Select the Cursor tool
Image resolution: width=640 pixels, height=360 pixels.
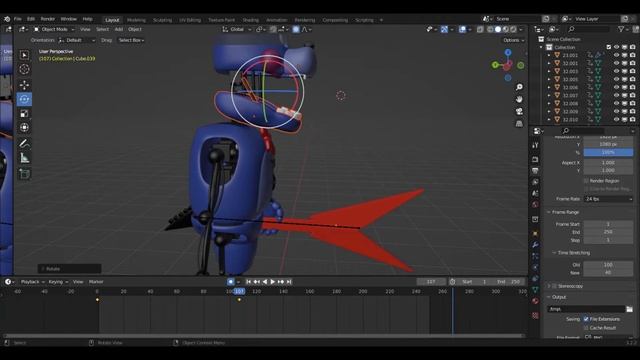24,69
